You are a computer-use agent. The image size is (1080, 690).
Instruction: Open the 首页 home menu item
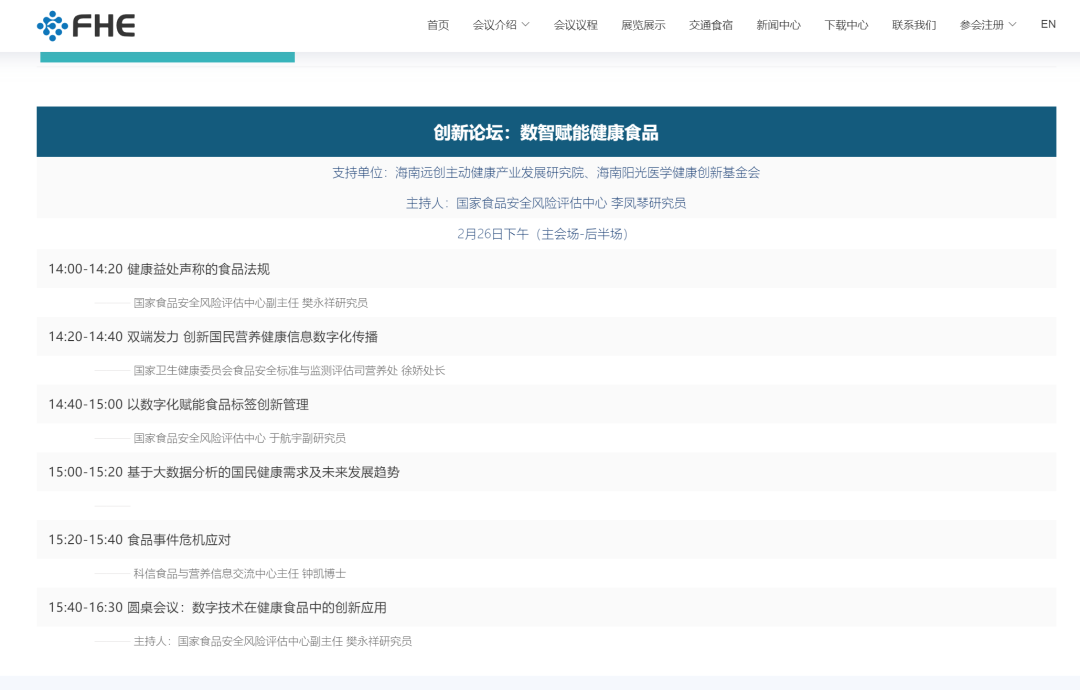pos(438,25)
